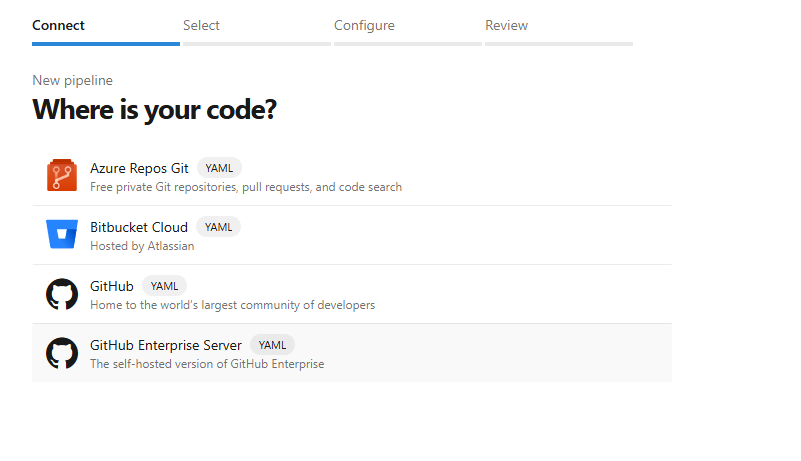Click 'Free private Git repositories' description text
Screen dimensions: 801x461
tap(246, 187)
